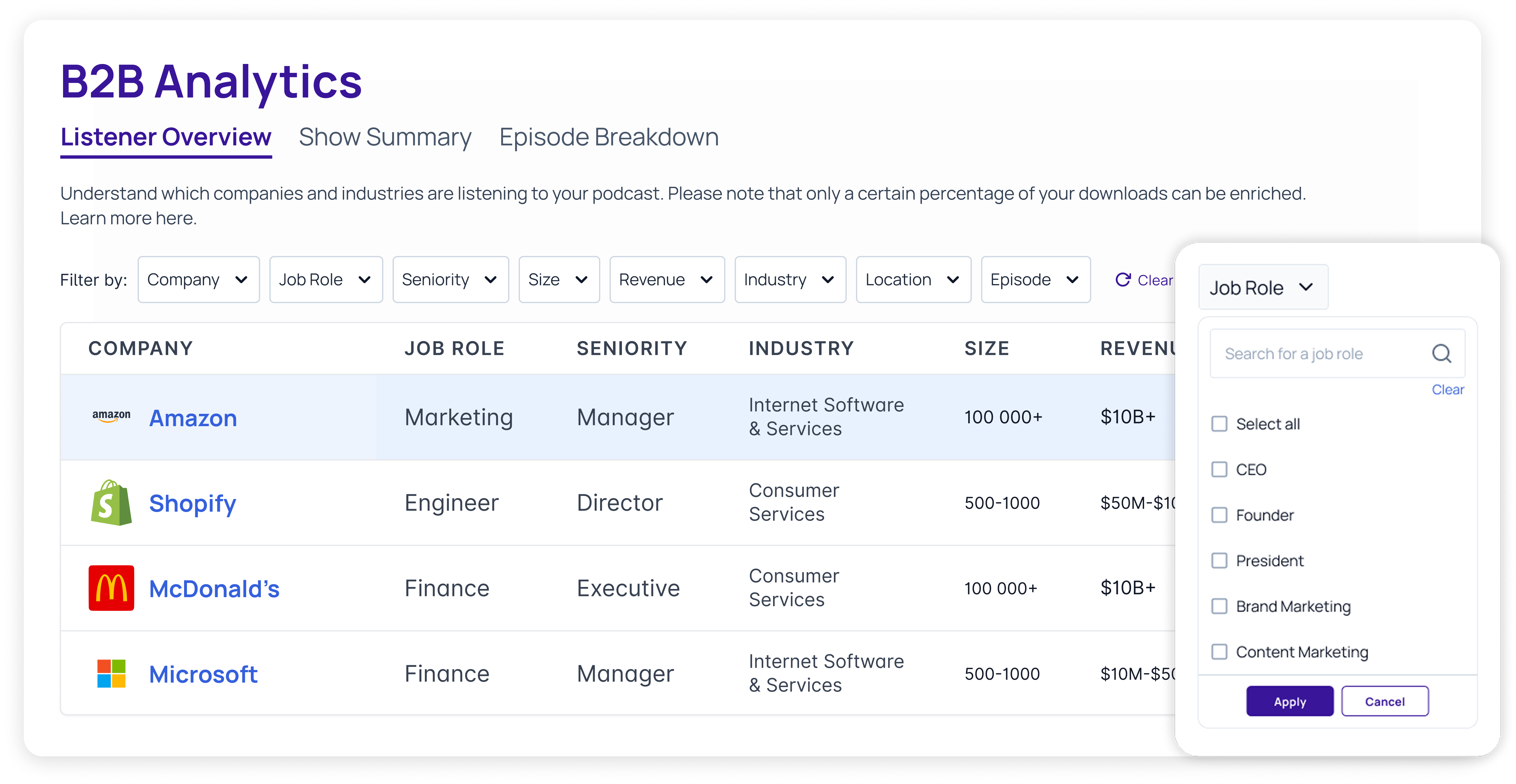
Task: Click the Shopify bag logo
Action: click(x=111, y=503)
